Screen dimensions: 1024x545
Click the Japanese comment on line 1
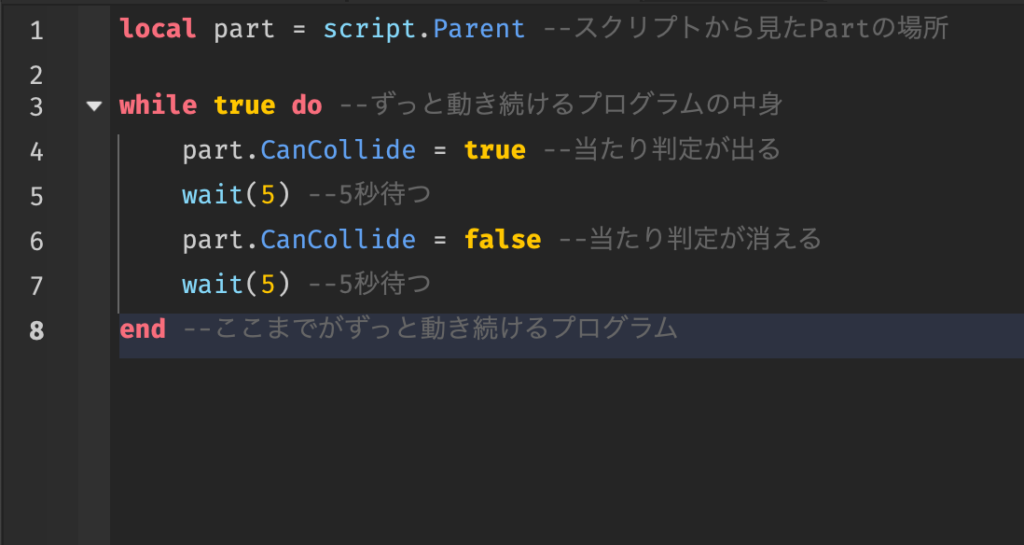[x=746, y=29]
